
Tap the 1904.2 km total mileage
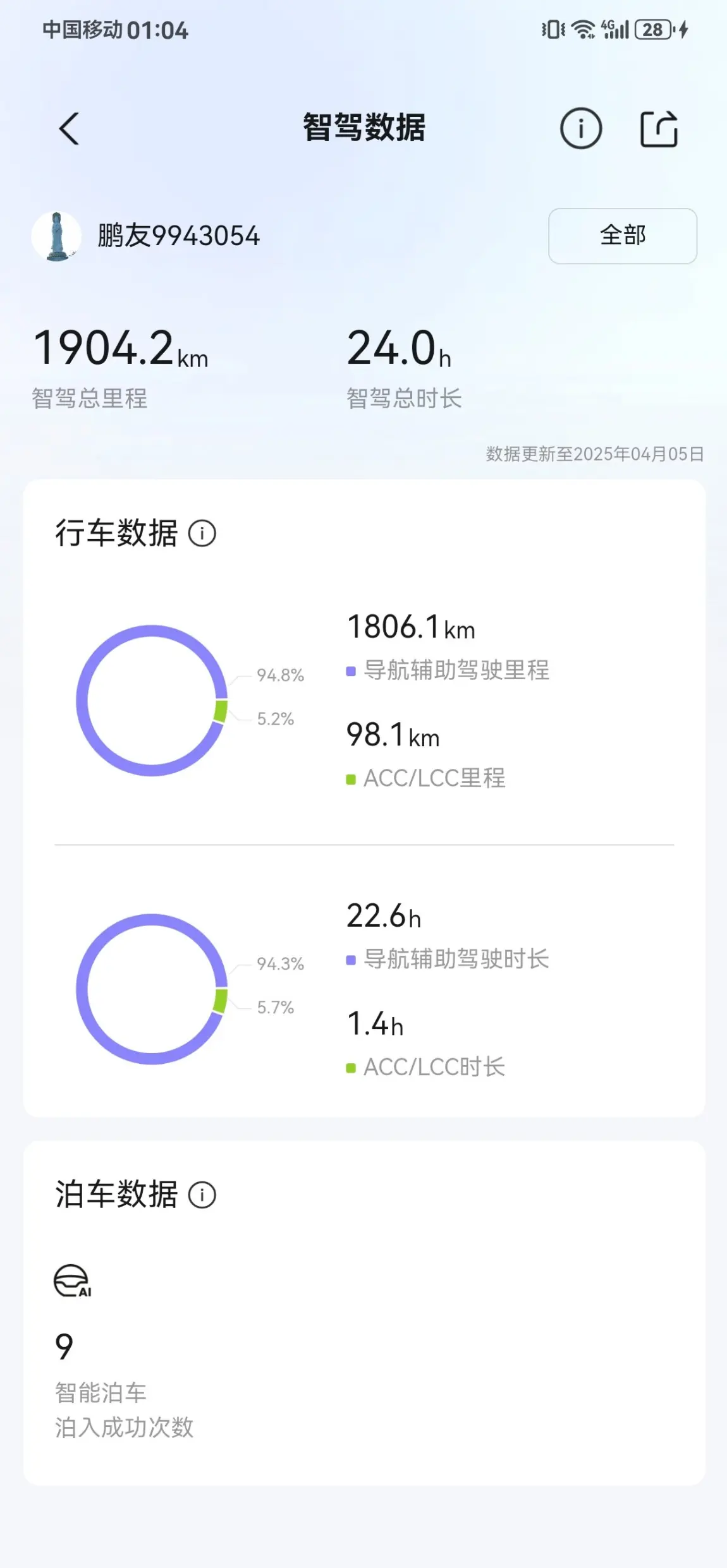(120, 348)
